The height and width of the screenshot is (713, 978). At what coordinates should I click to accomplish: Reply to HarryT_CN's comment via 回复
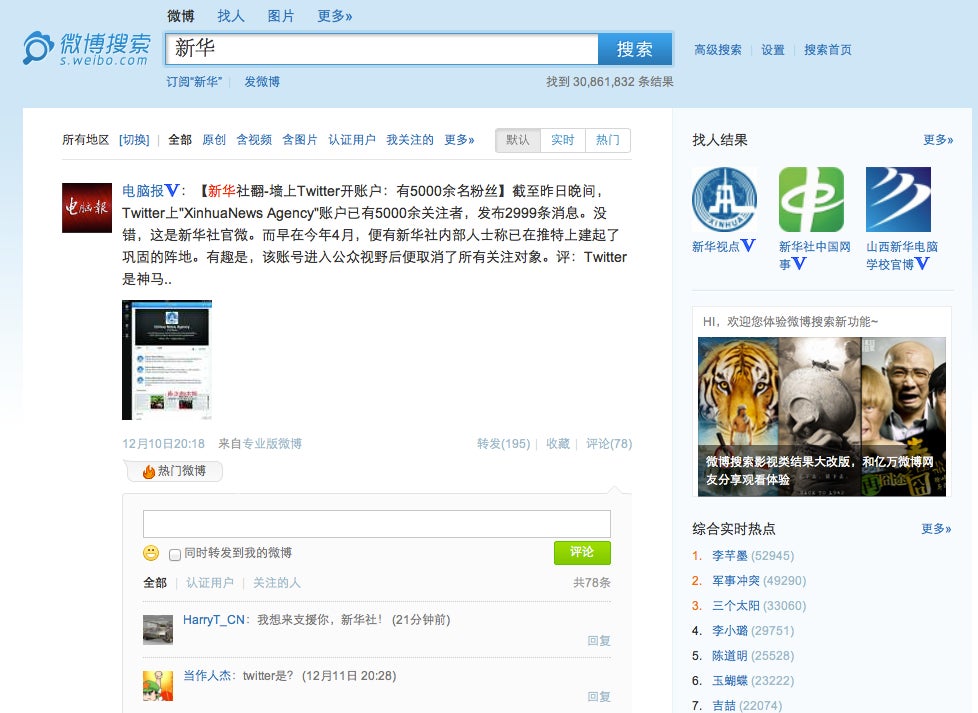click(599, 641)
